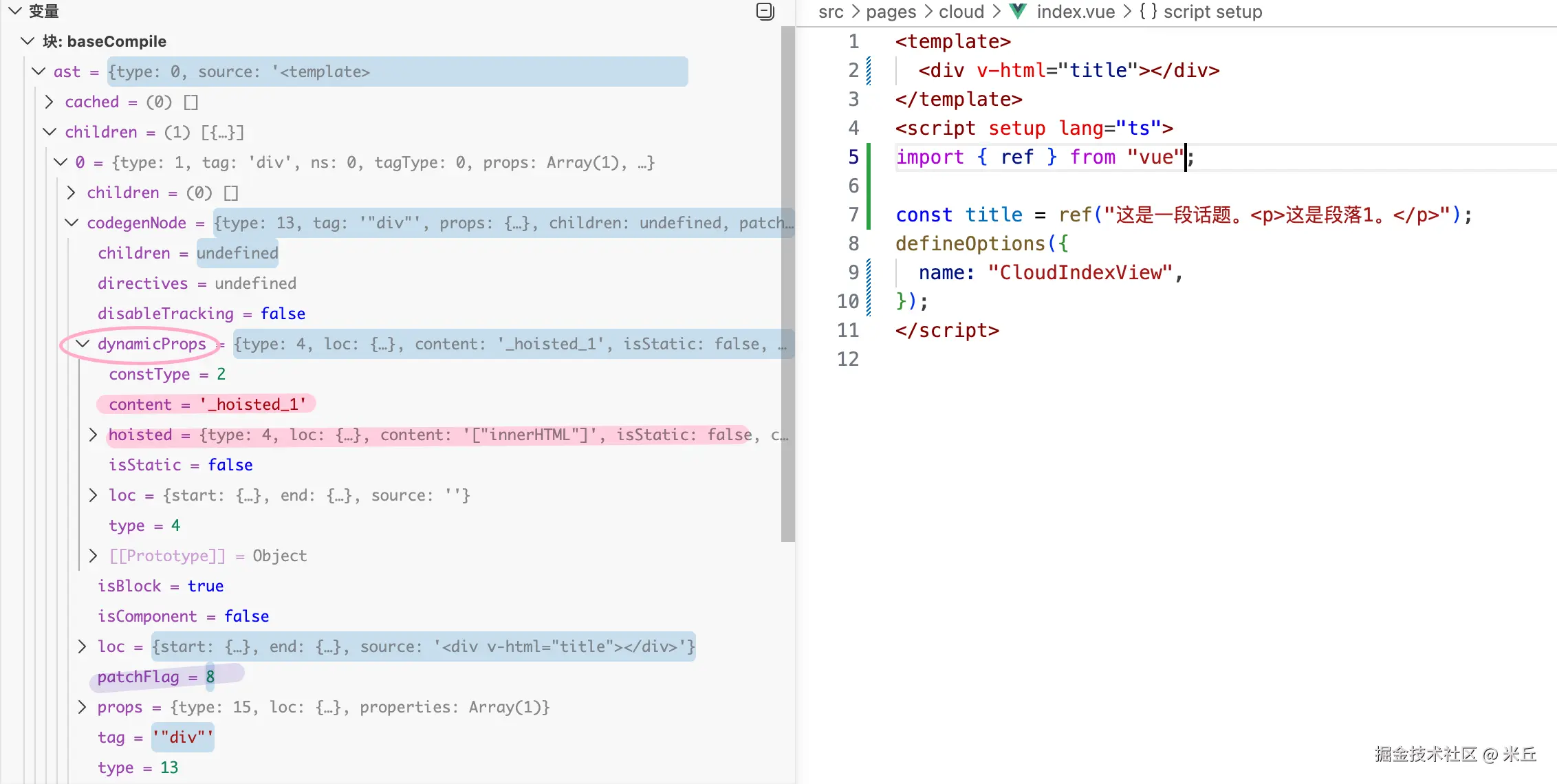Image resolution: width=1557 pixels, height=784 pixels.
Task: Select the content '_hoisted_1' variable row
Action: click(x=206, y=404)
